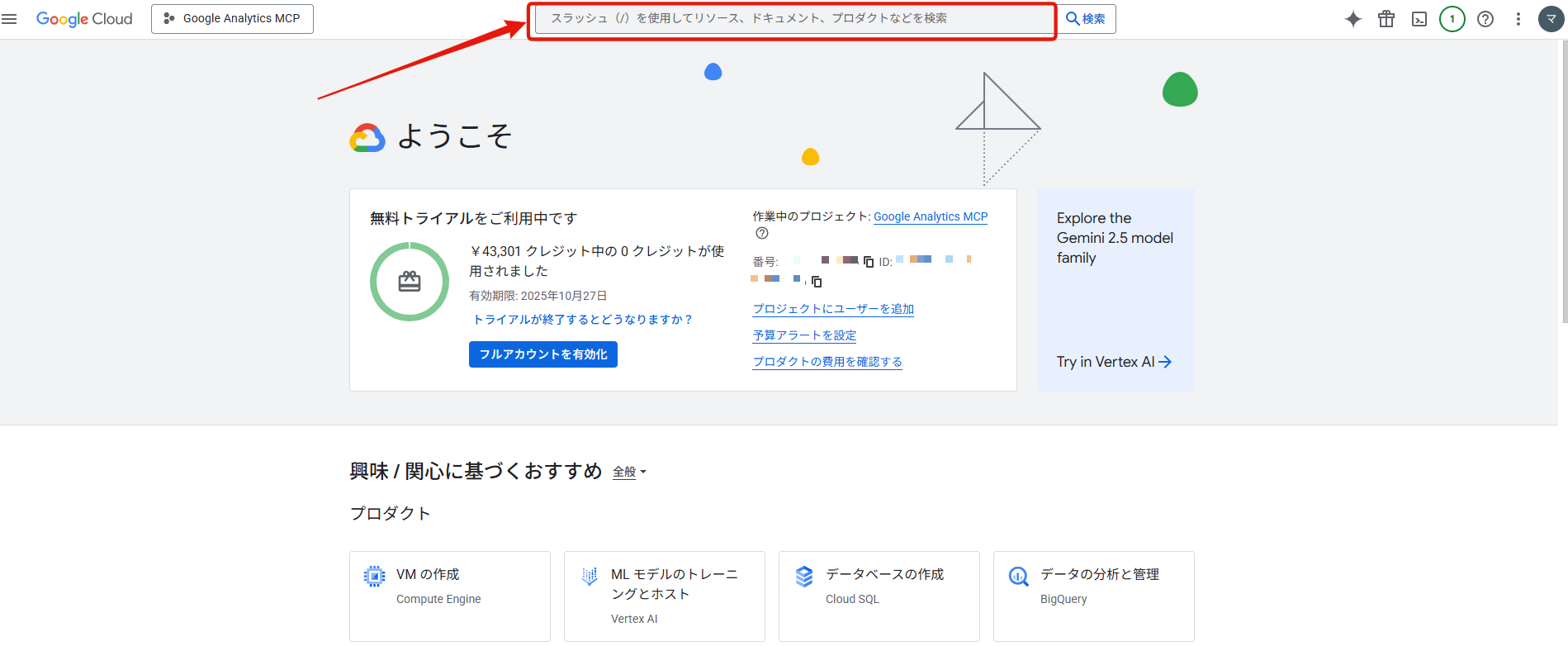Click the 興味 / 関心に基づくおすすめ heading
This screenshot has width=1568, height=646.
tap(476, 471)
